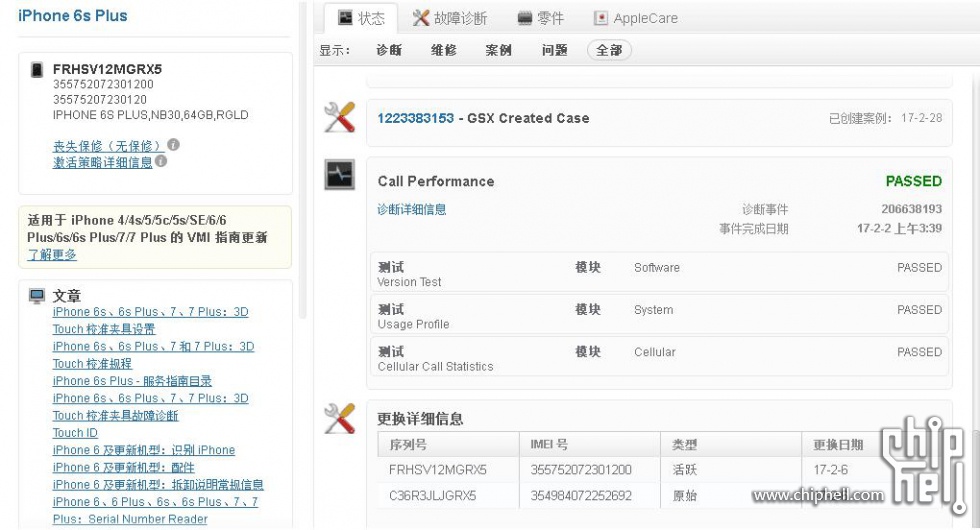
Task: Click the parts icon on 零件 tab
Action: tap(525, 18)
